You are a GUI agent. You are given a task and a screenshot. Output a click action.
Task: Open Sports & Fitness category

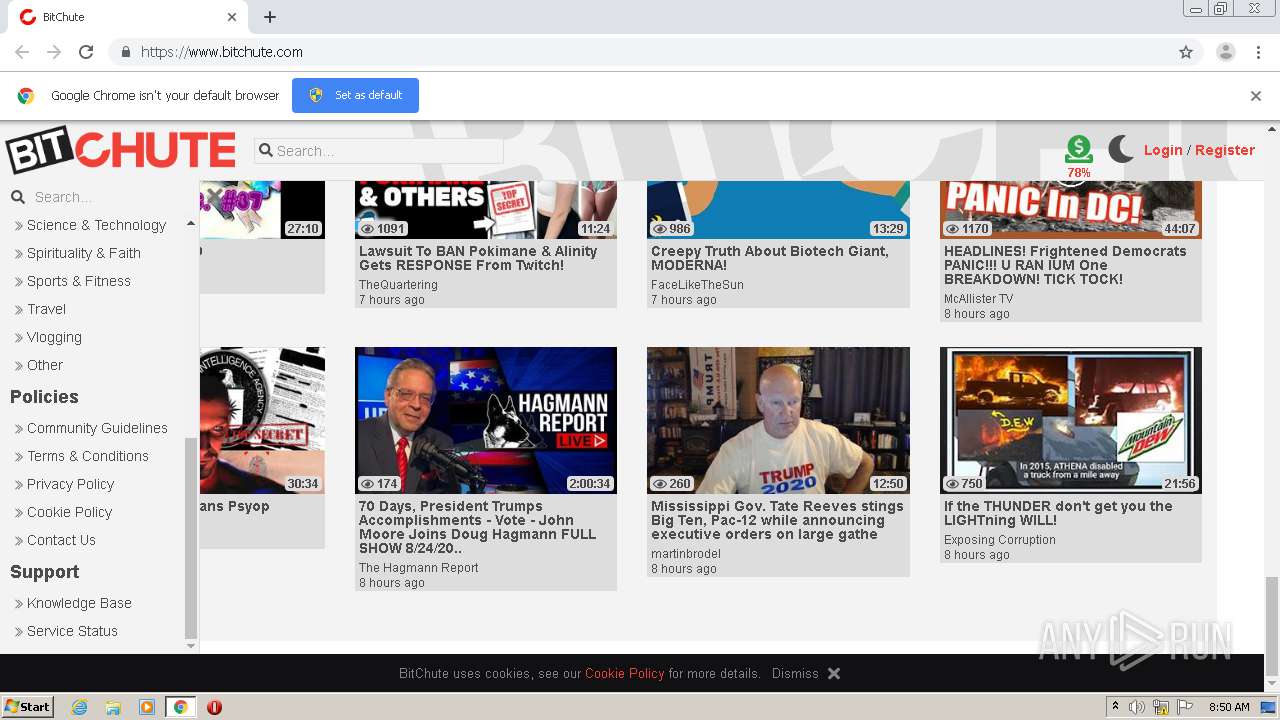(79, 281)
